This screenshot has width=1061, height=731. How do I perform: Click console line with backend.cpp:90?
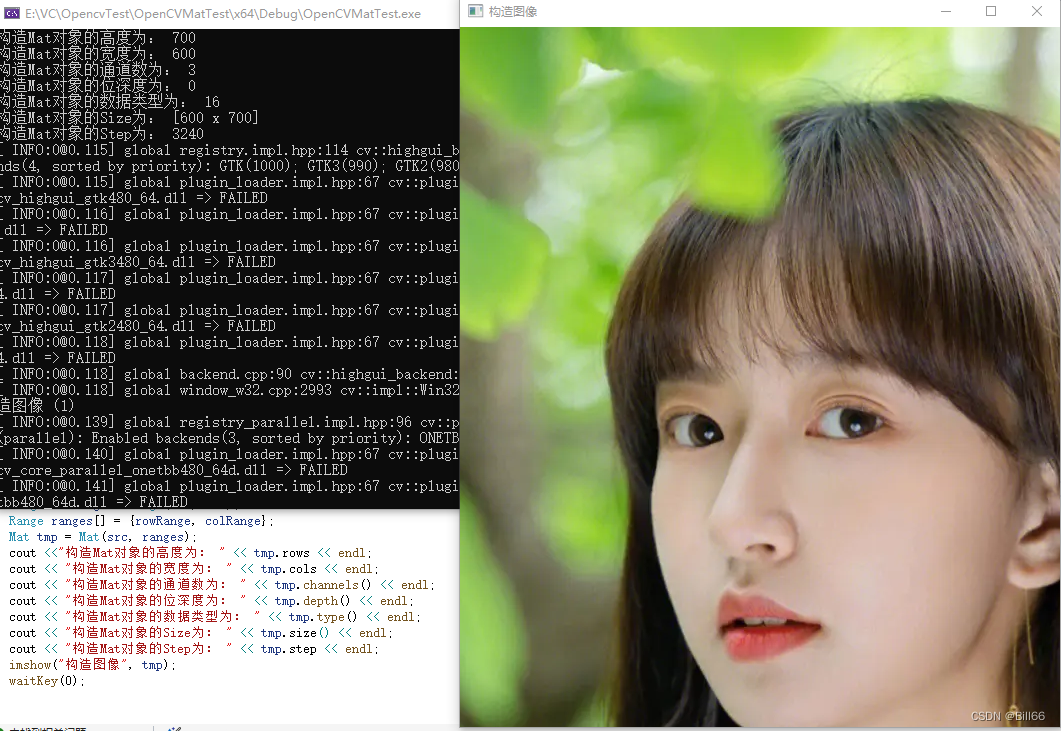230,374
